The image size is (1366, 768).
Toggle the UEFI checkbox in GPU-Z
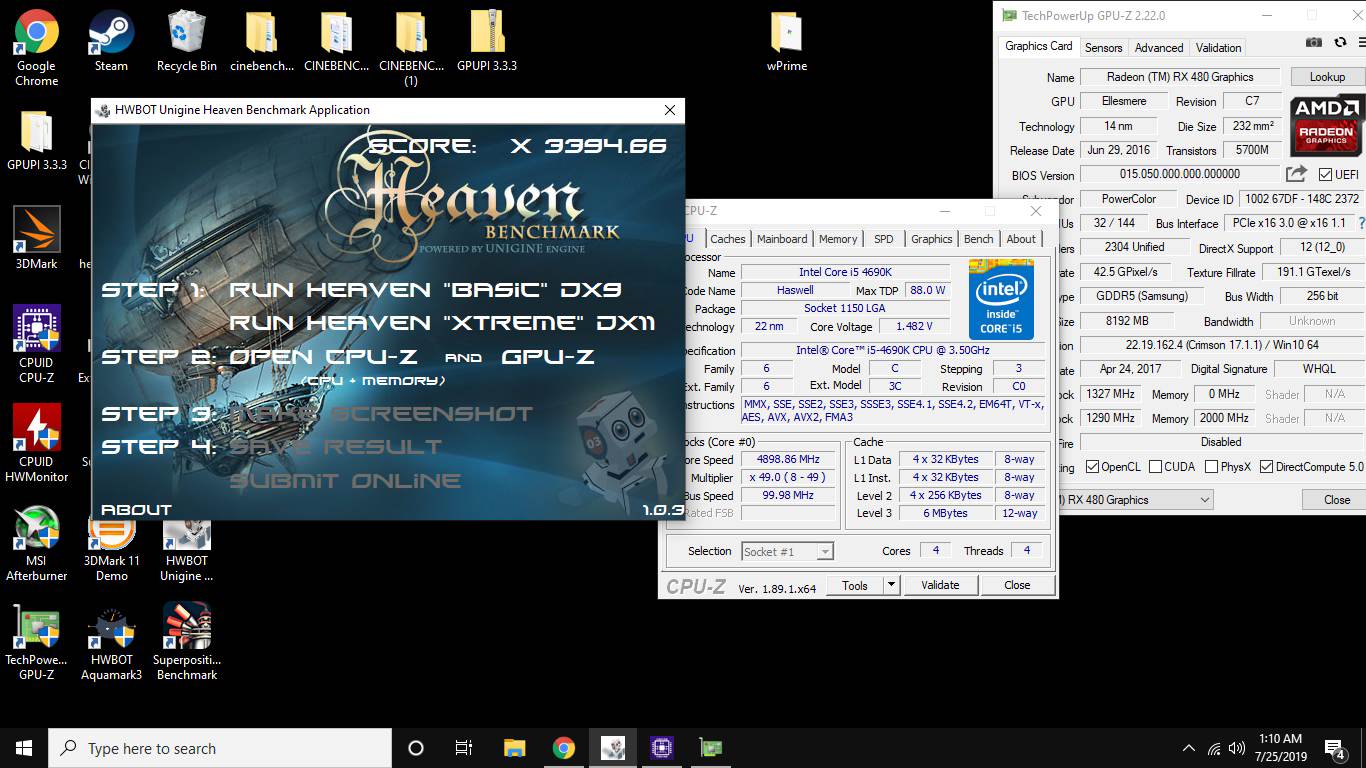pos(1324,175)
